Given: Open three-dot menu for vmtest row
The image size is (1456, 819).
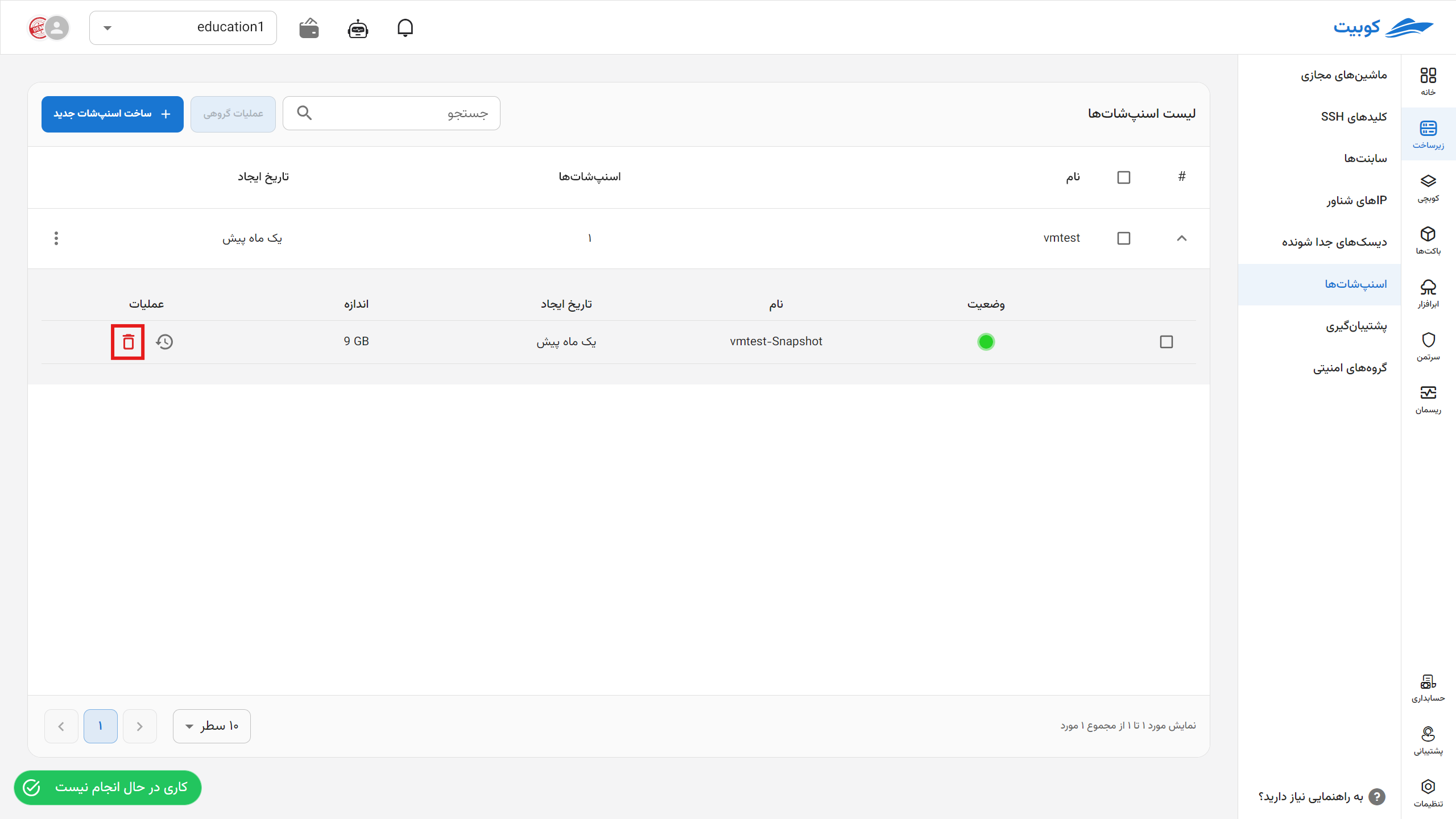Looking at the screenshot, I should pyautogui.click(x=56, y=238).
